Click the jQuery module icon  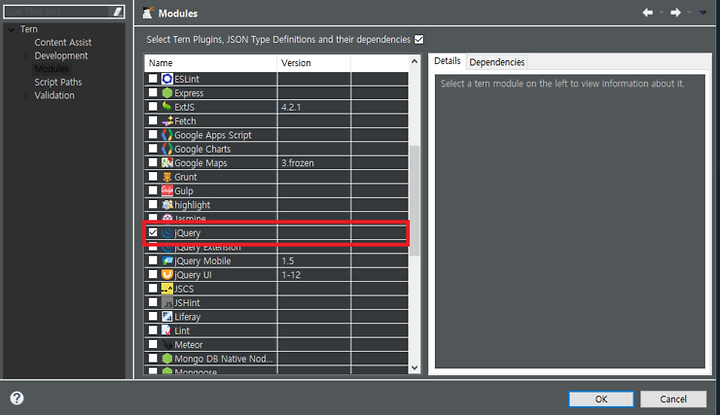point(167,233)
